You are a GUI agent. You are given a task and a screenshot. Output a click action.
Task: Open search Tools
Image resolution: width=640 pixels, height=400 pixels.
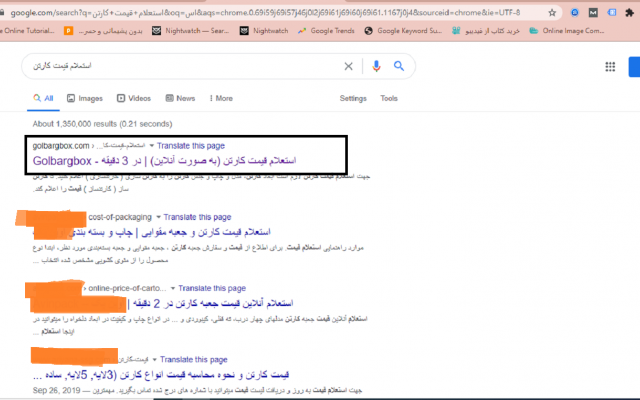(x=389, y=98)
